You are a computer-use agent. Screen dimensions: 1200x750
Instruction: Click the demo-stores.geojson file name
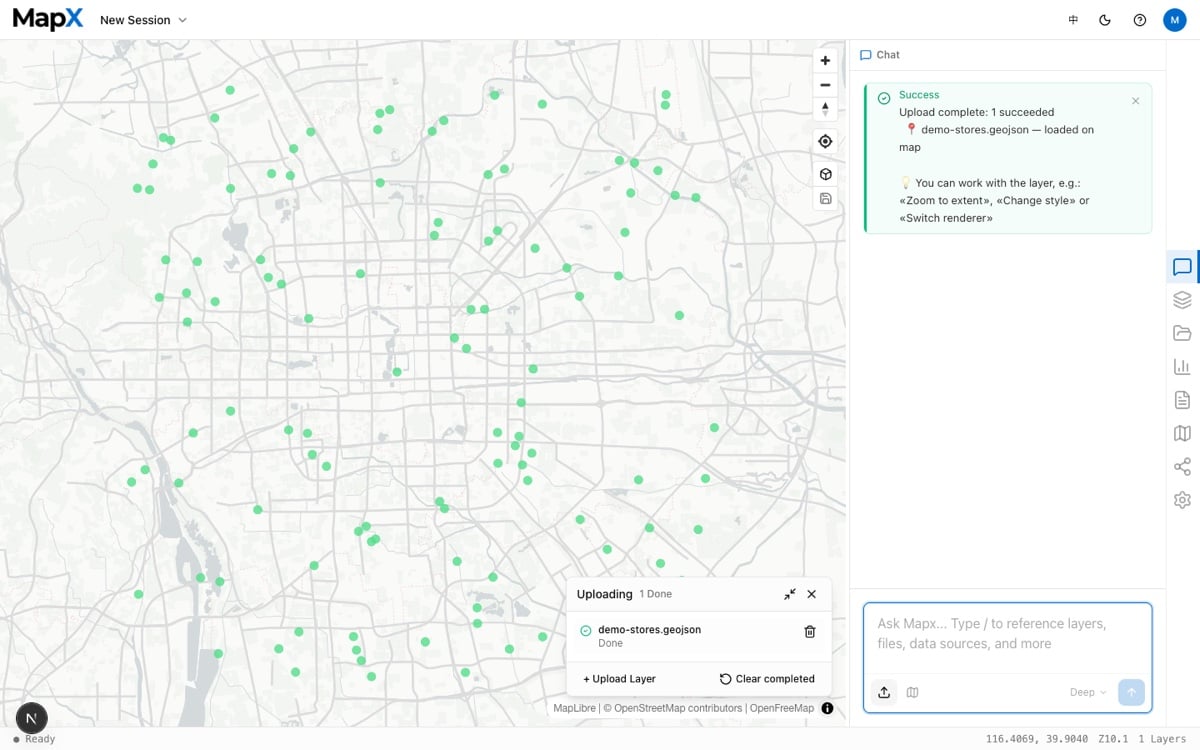pos(649,630)
